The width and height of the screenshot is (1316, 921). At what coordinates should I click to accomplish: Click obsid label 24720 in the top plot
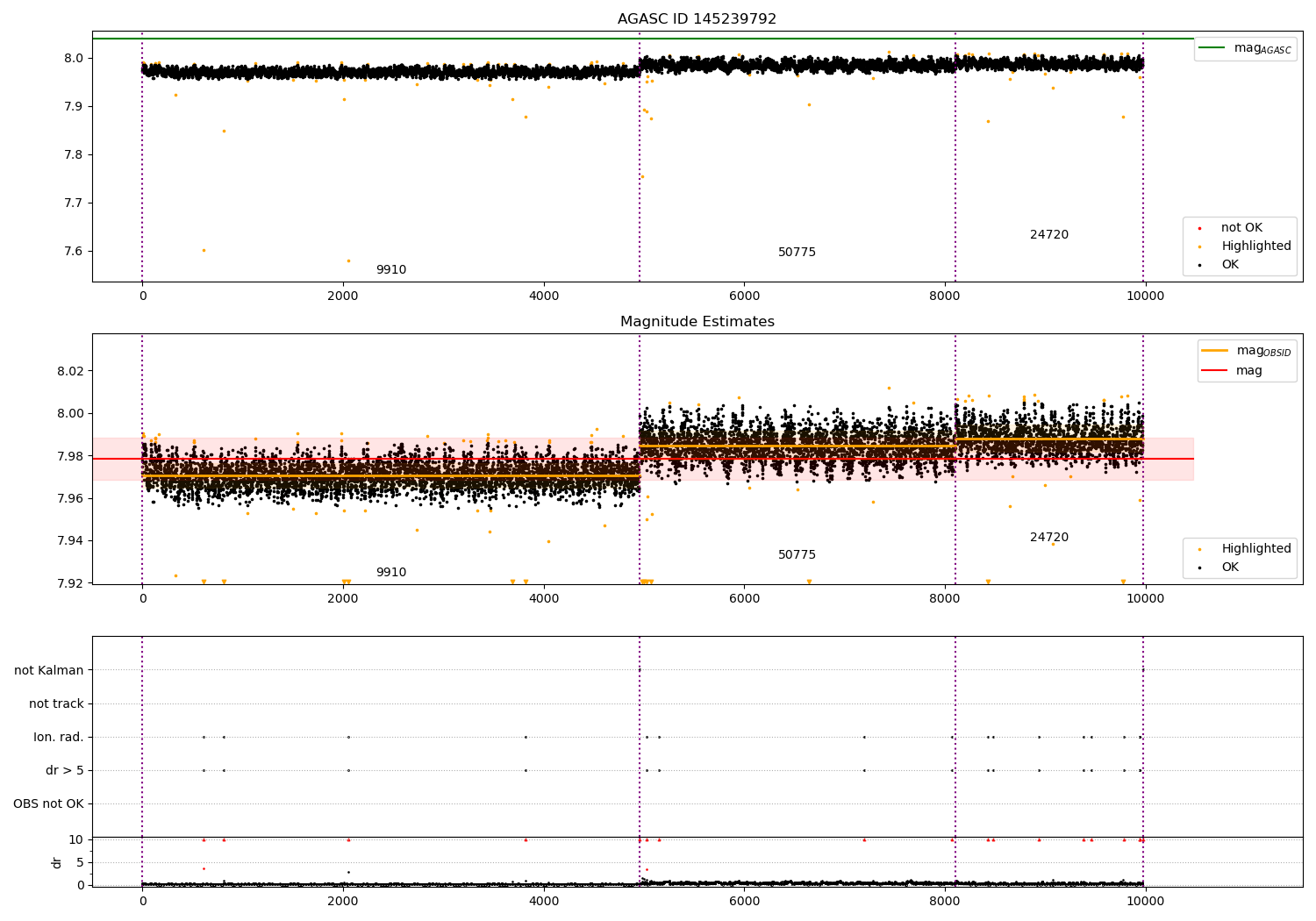[x=1049, y=235]
